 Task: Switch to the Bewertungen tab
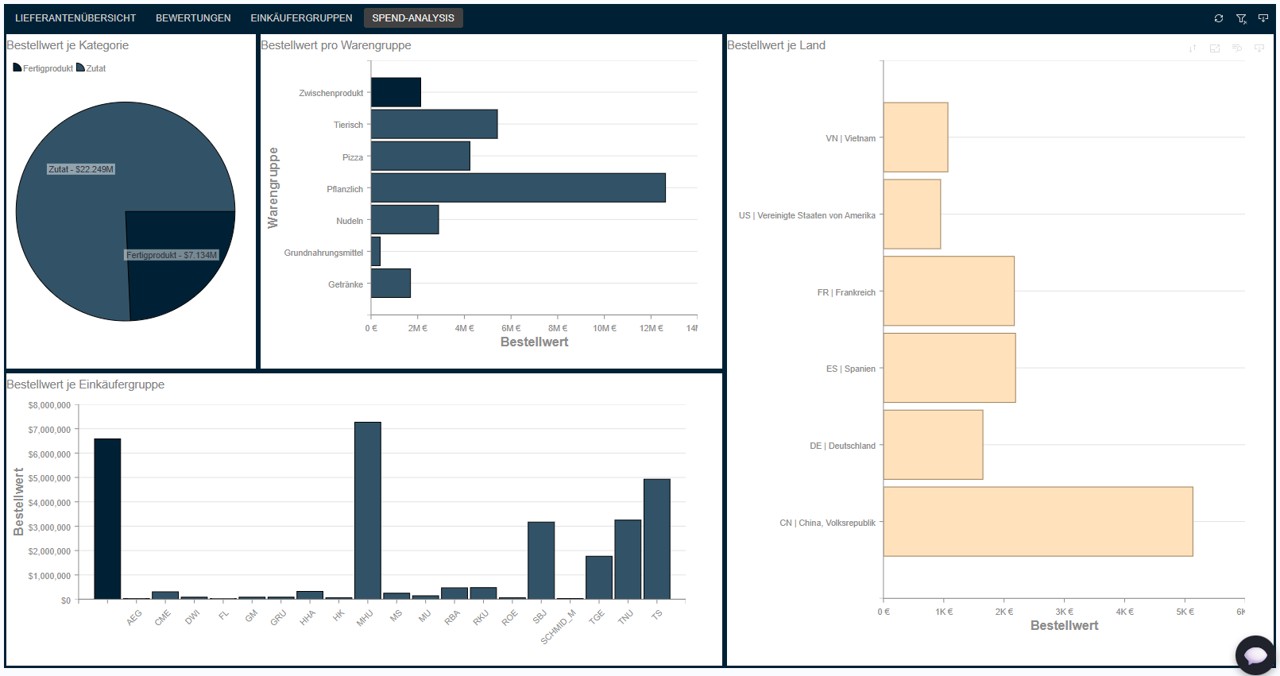pyautogui.click(x=193, y=18)
